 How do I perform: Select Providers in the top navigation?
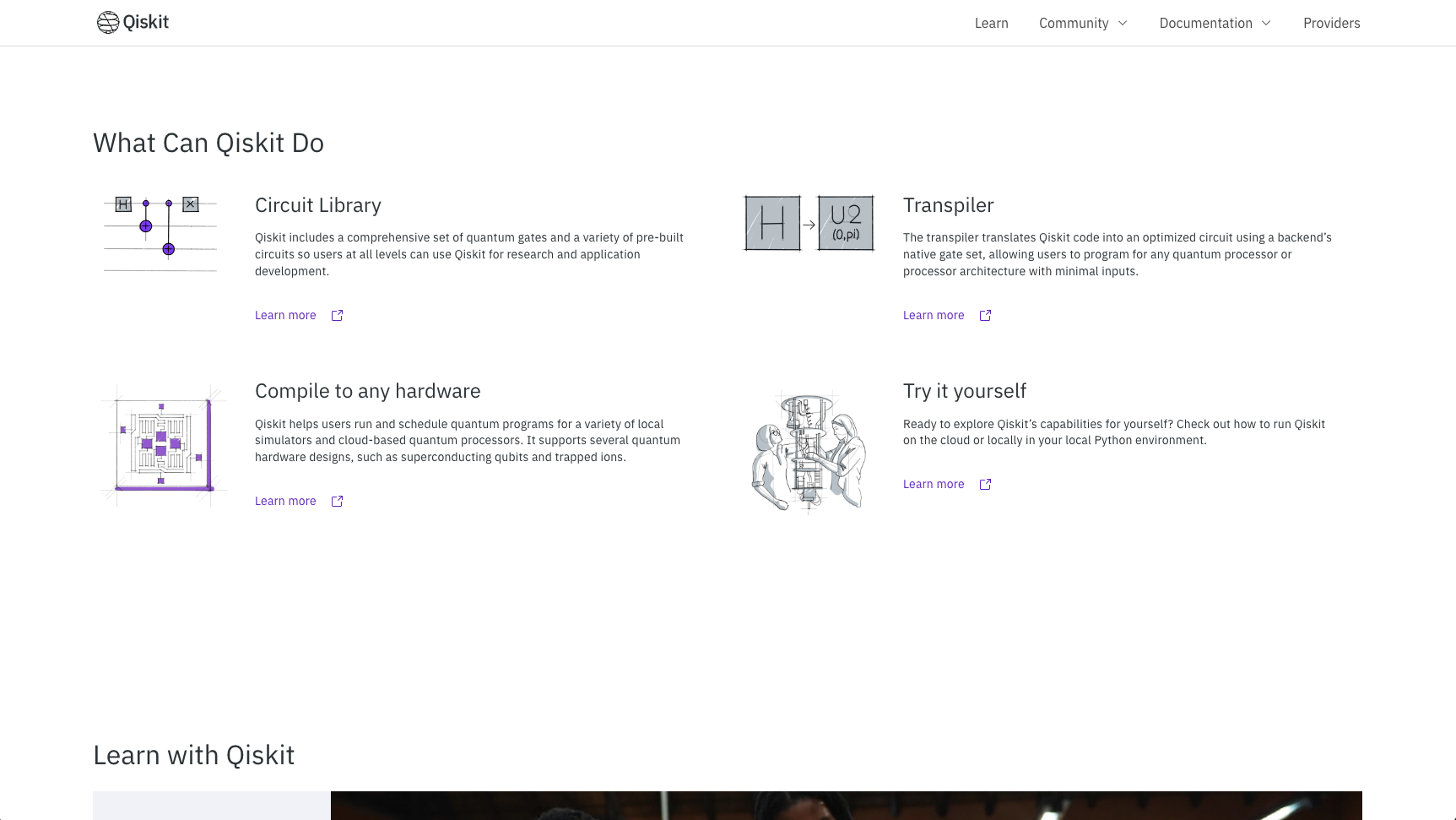[1331, 23]
